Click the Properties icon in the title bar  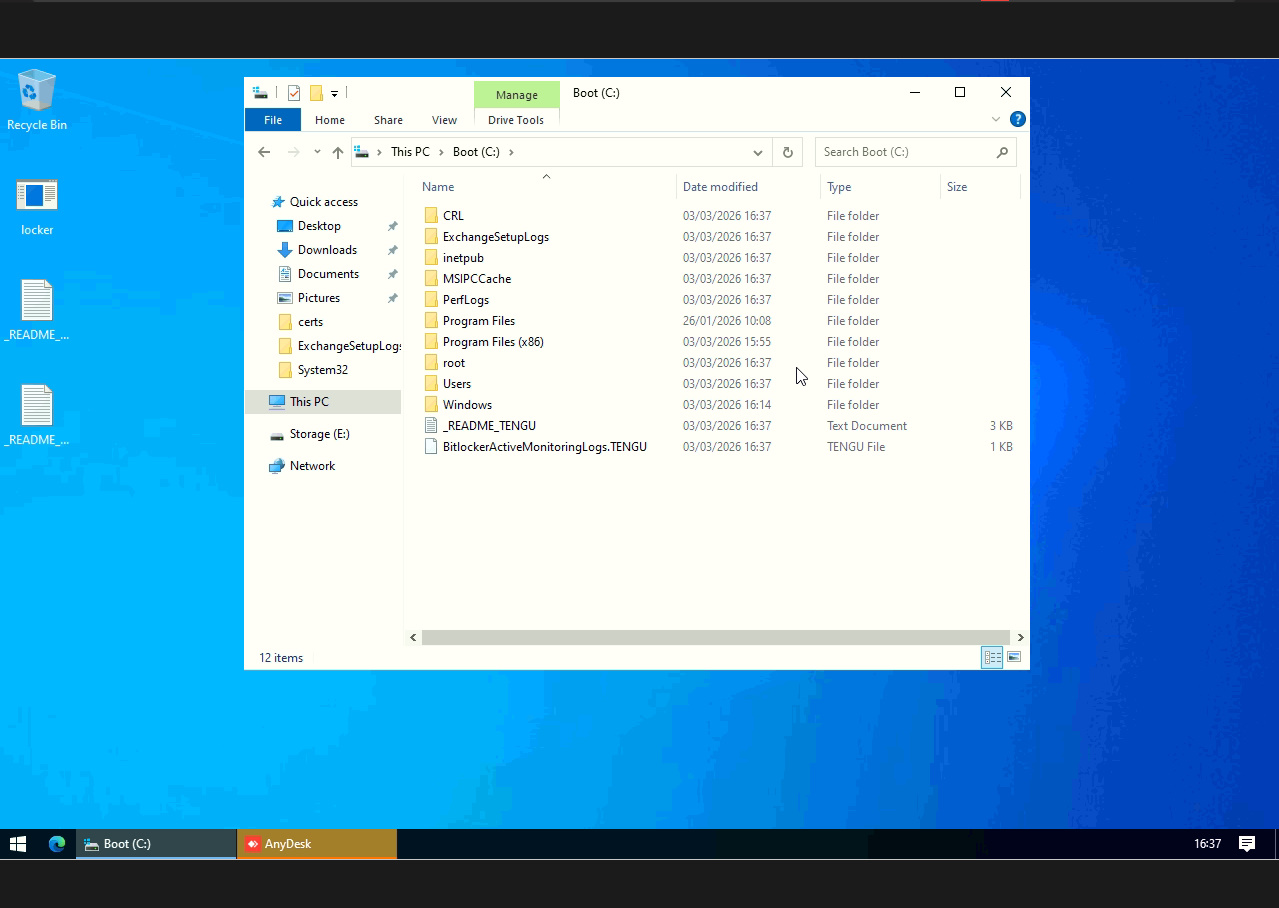tap(294, 93)
